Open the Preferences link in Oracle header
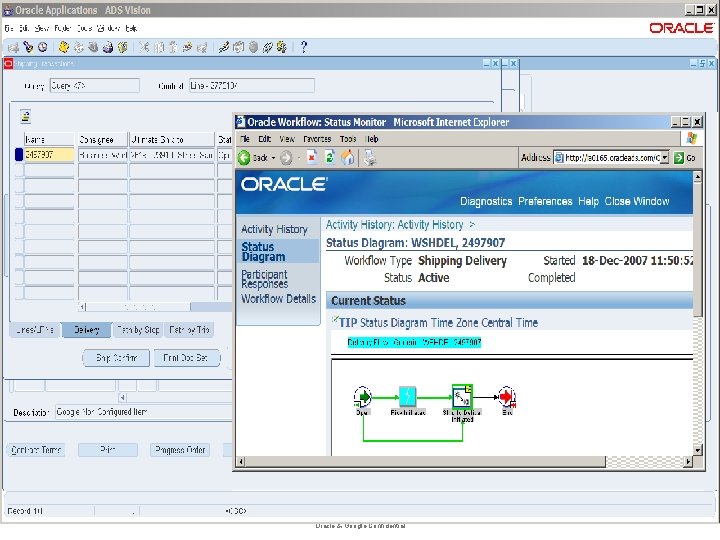Viewport: 720px width, 540px height. (x=545, y=201)
